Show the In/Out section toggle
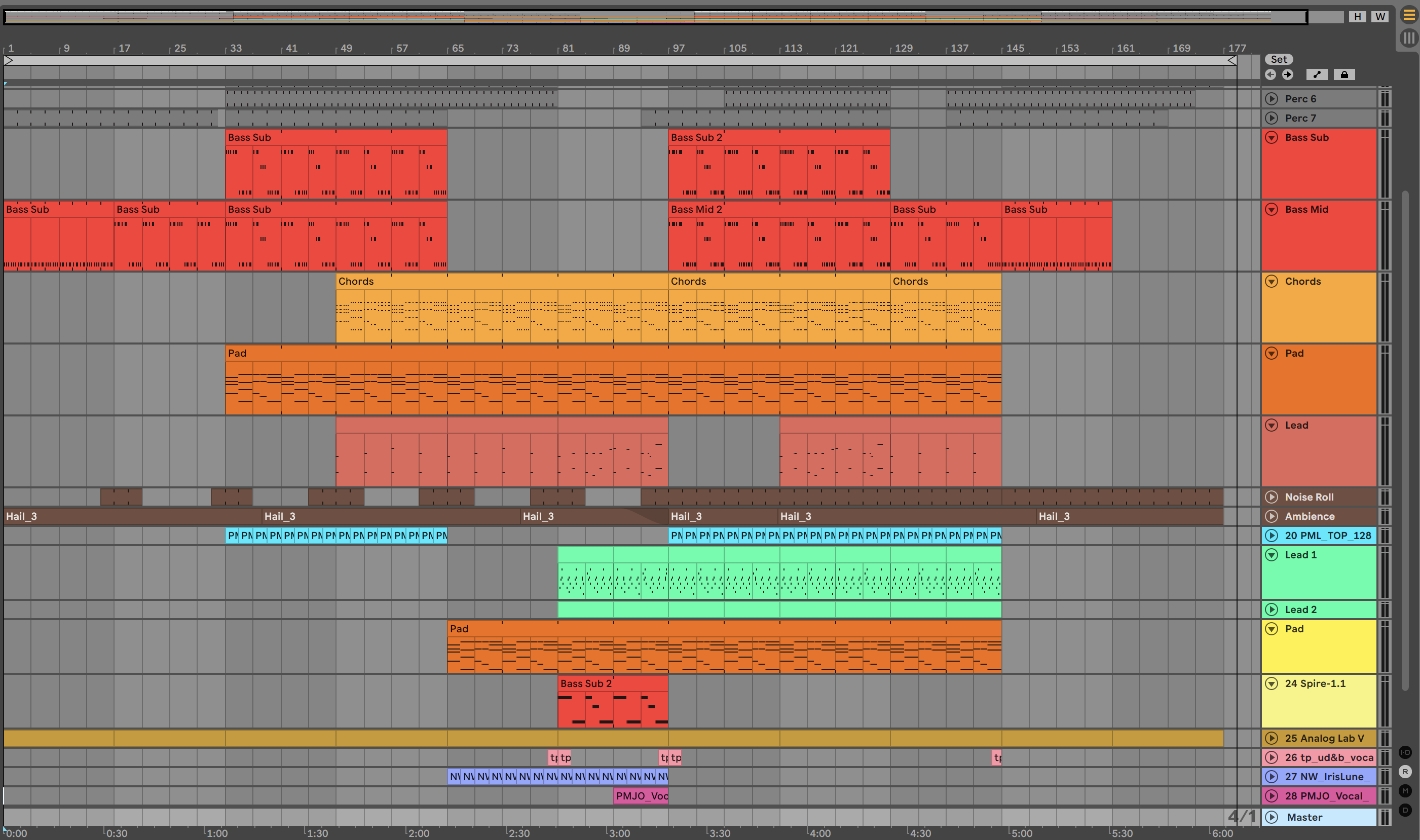The width and height of the screenshot is (1420, 840). [1405, 752]
